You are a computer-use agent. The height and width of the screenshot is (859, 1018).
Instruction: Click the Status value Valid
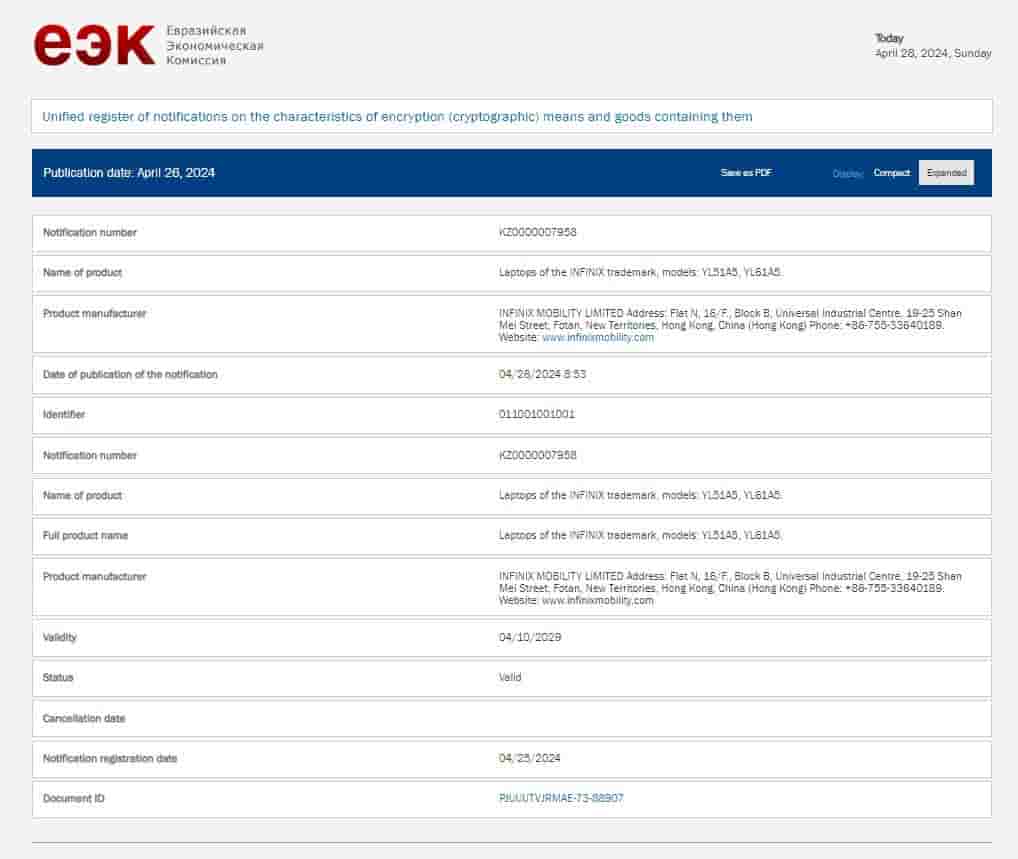tap(510, 677)
